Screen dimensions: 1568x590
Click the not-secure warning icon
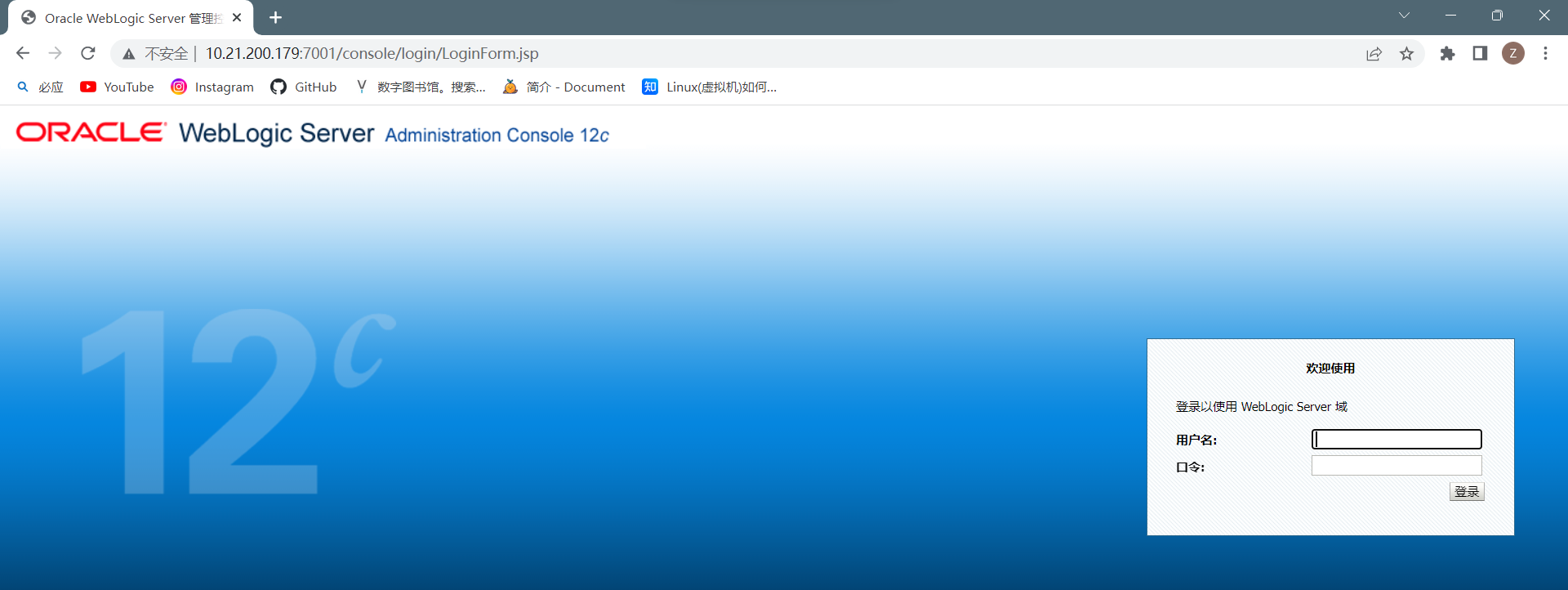129,54
